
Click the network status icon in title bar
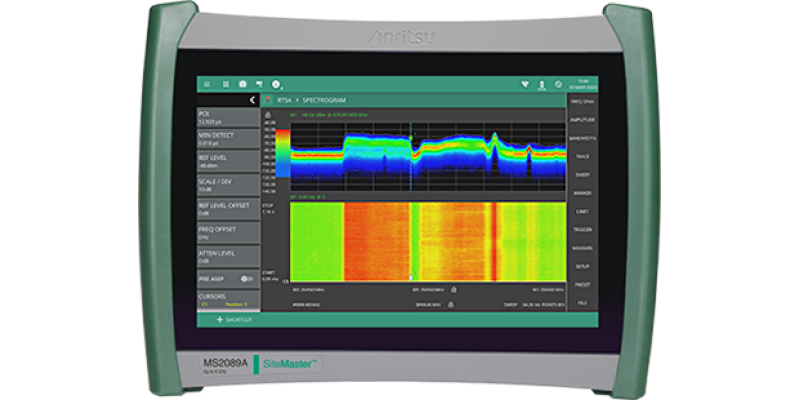pyautogui.click(x=525, y=84)
